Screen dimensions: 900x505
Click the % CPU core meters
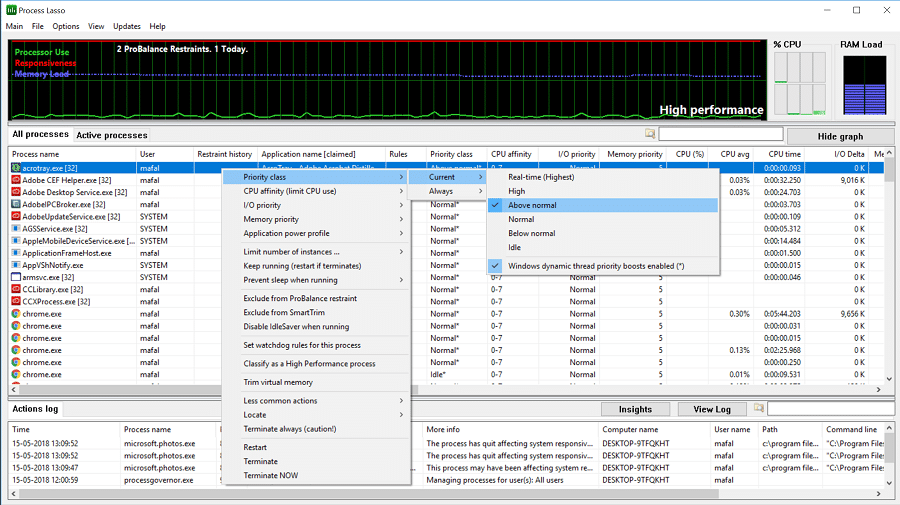(800, 84)
